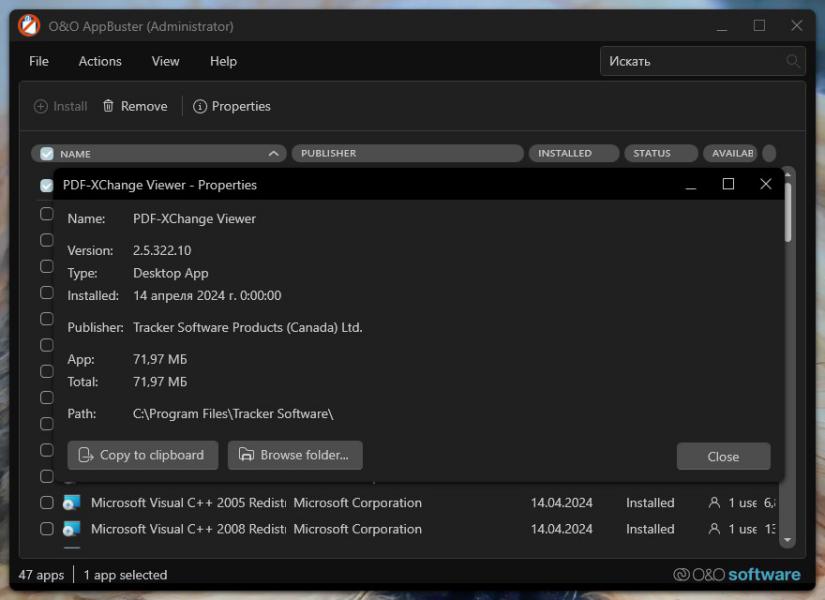Click the user icon in Visual C++ 2005 row
This screenshot has height=600, width=825.
pyautogui.click(x=714, y=503)
